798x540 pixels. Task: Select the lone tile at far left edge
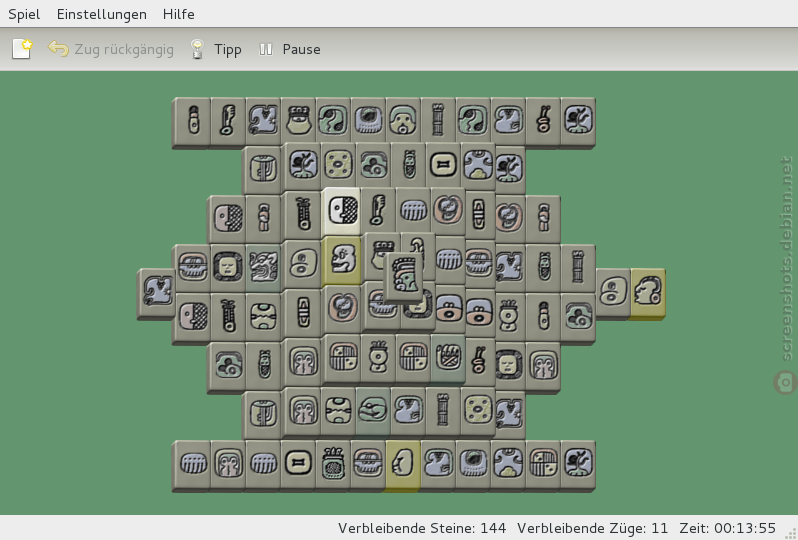tap(156, 294)
